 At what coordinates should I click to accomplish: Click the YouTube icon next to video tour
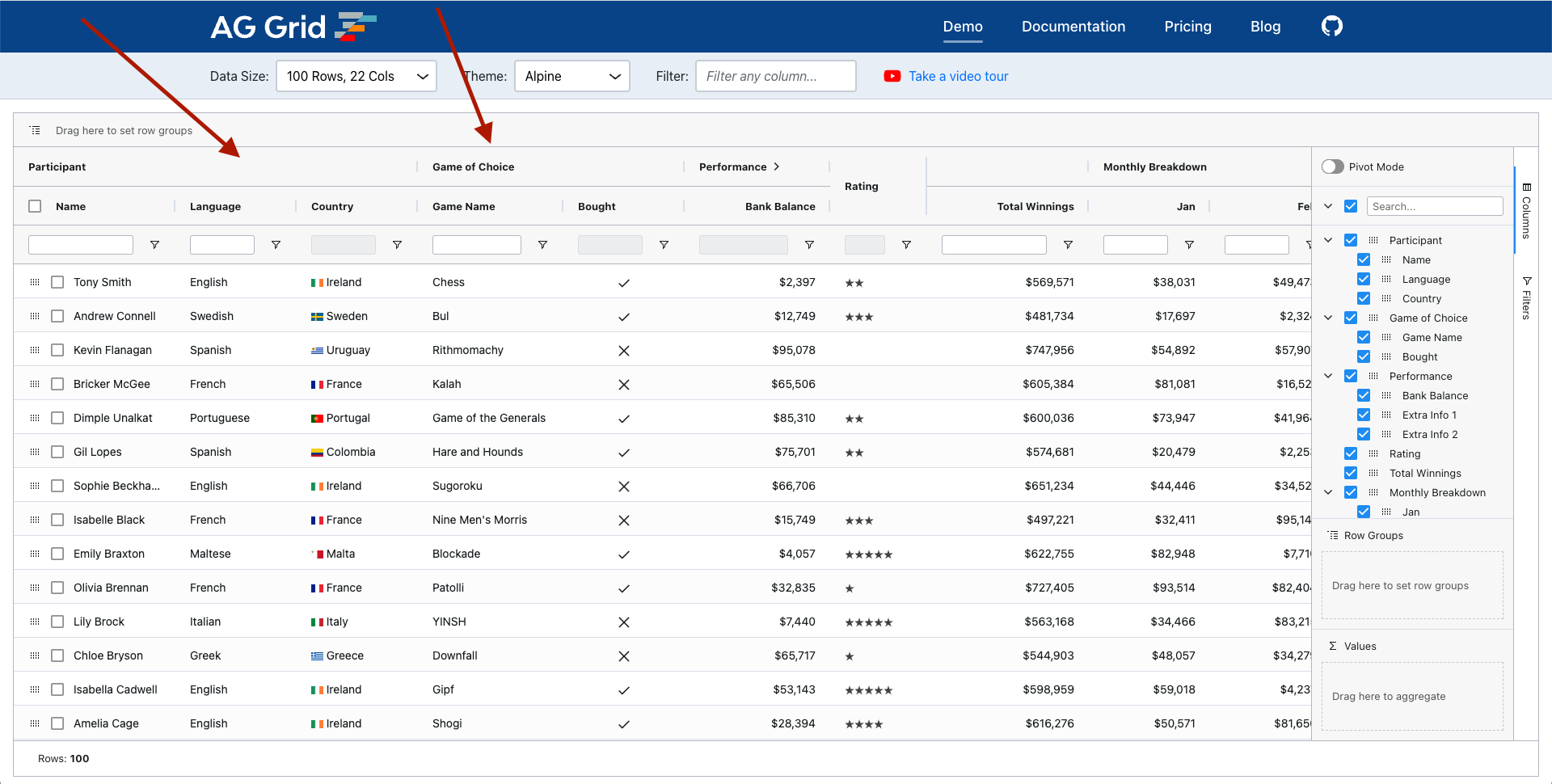[x=892, y=76]
